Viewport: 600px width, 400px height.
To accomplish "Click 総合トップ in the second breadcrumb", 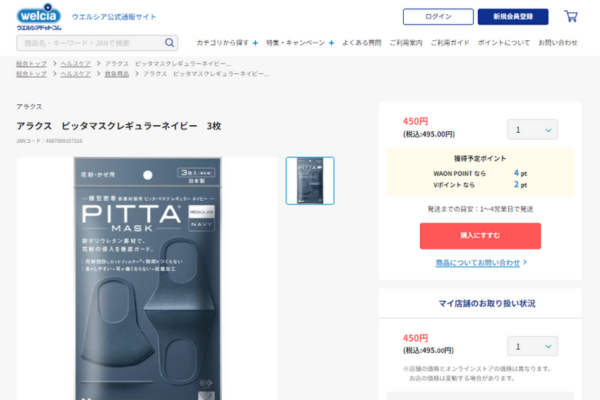I will coord(31,73).
